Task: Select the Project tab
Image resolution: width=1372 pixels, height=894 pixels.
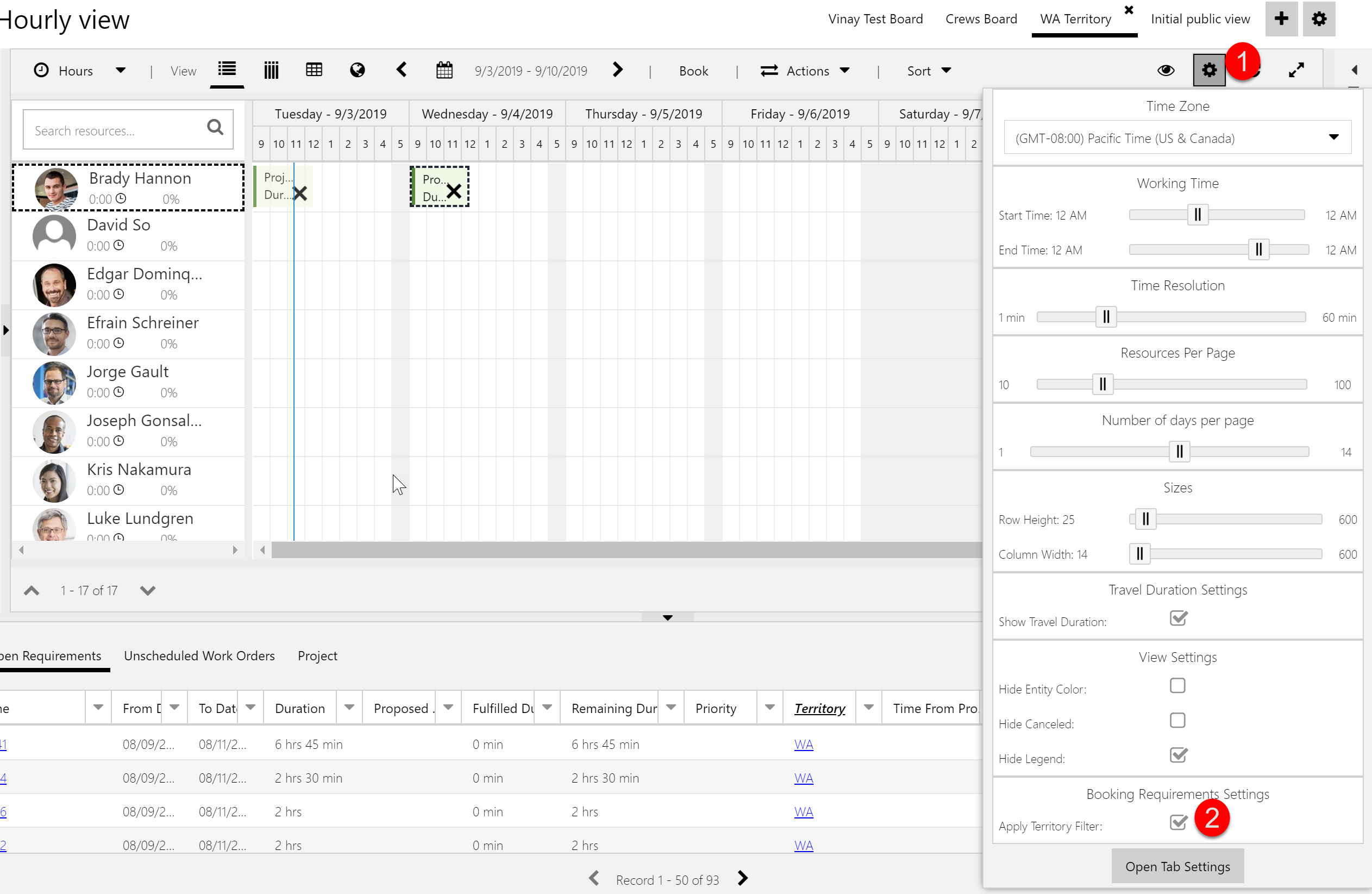Action: [318, 655]
